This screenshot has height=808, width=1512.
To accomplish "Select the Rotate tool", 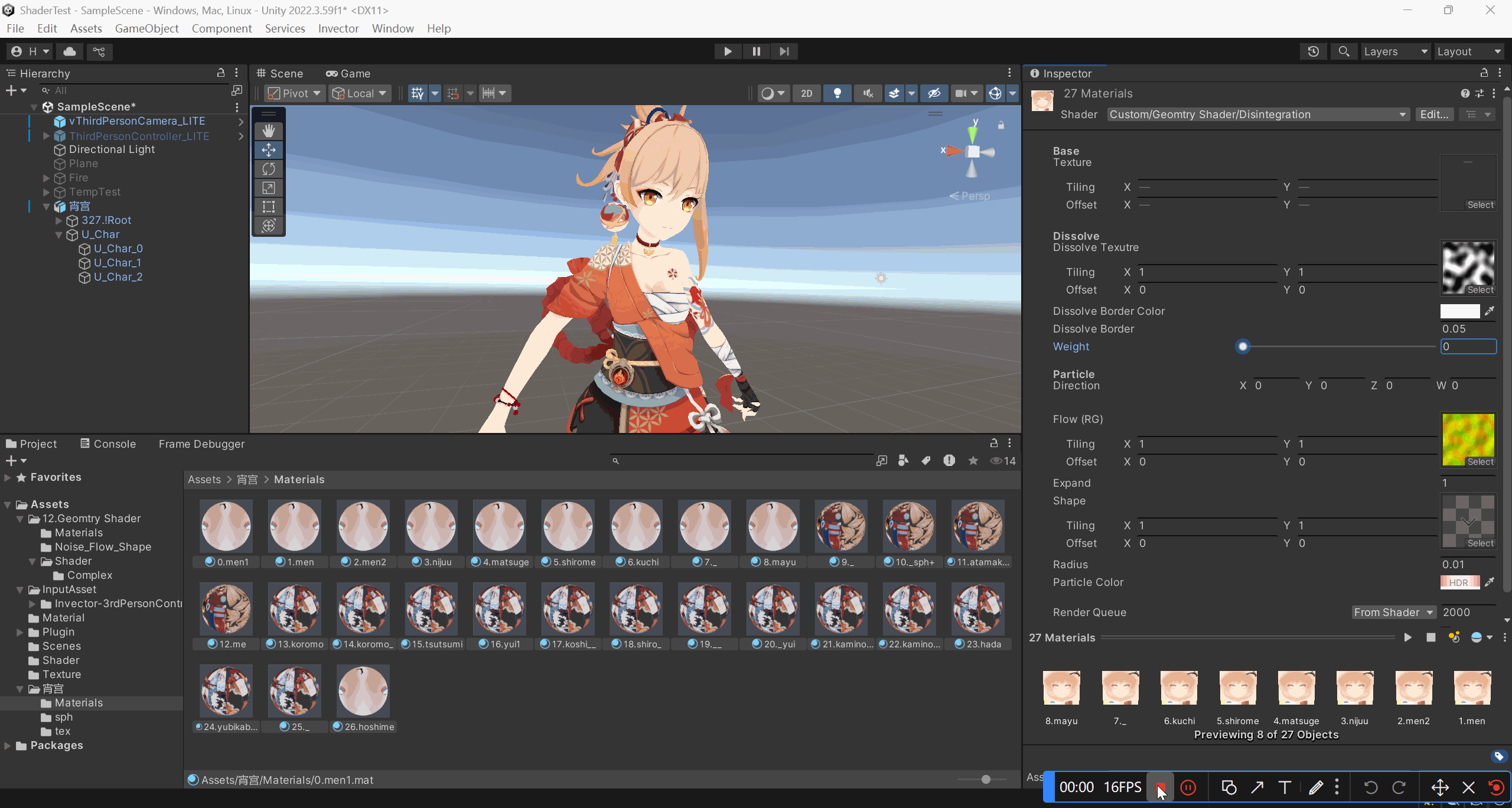I will pyautogui.click(x=269, y=169).
